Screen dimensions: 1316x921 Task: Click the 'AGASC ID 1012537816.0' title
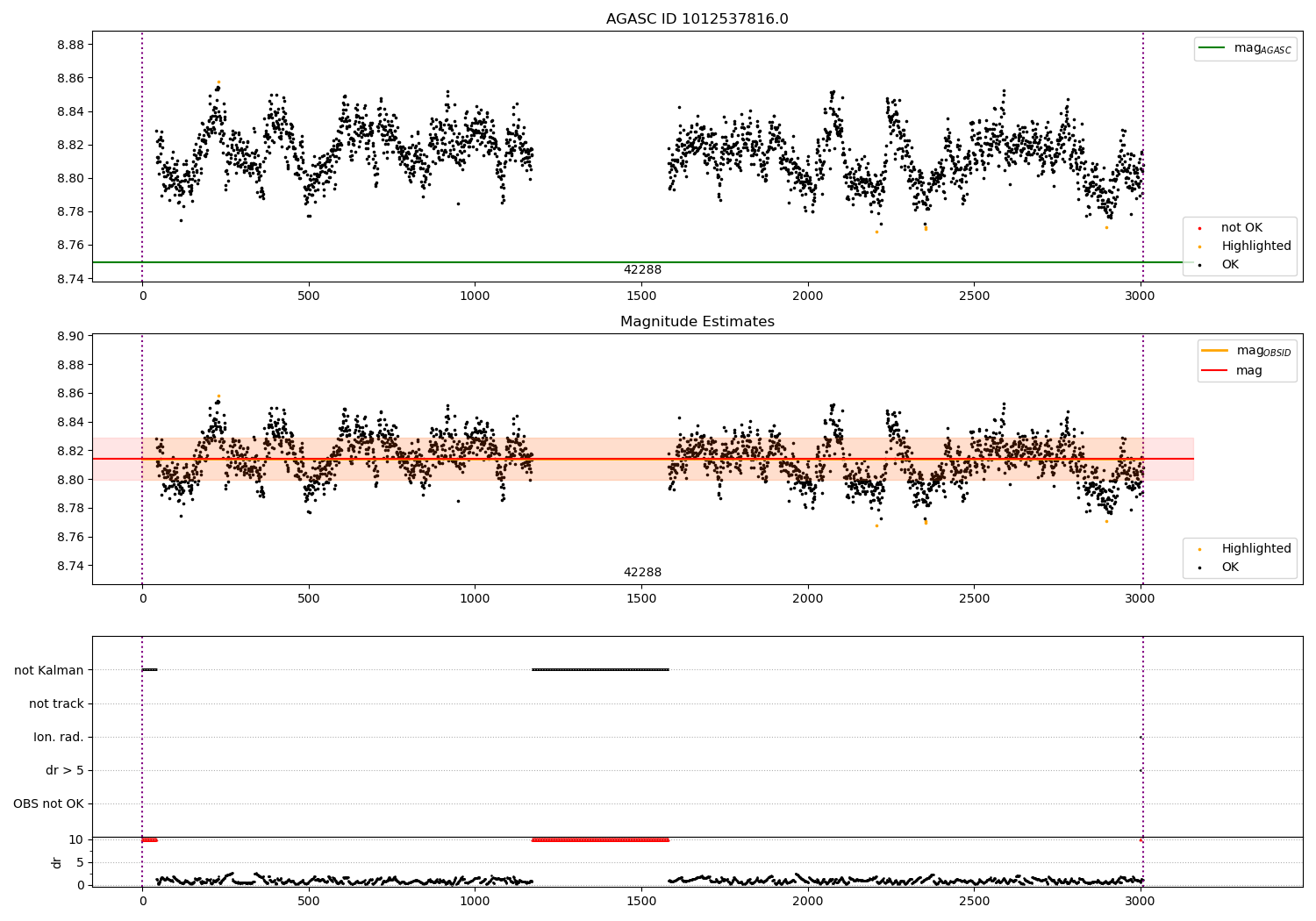click(x=697, y=19)
